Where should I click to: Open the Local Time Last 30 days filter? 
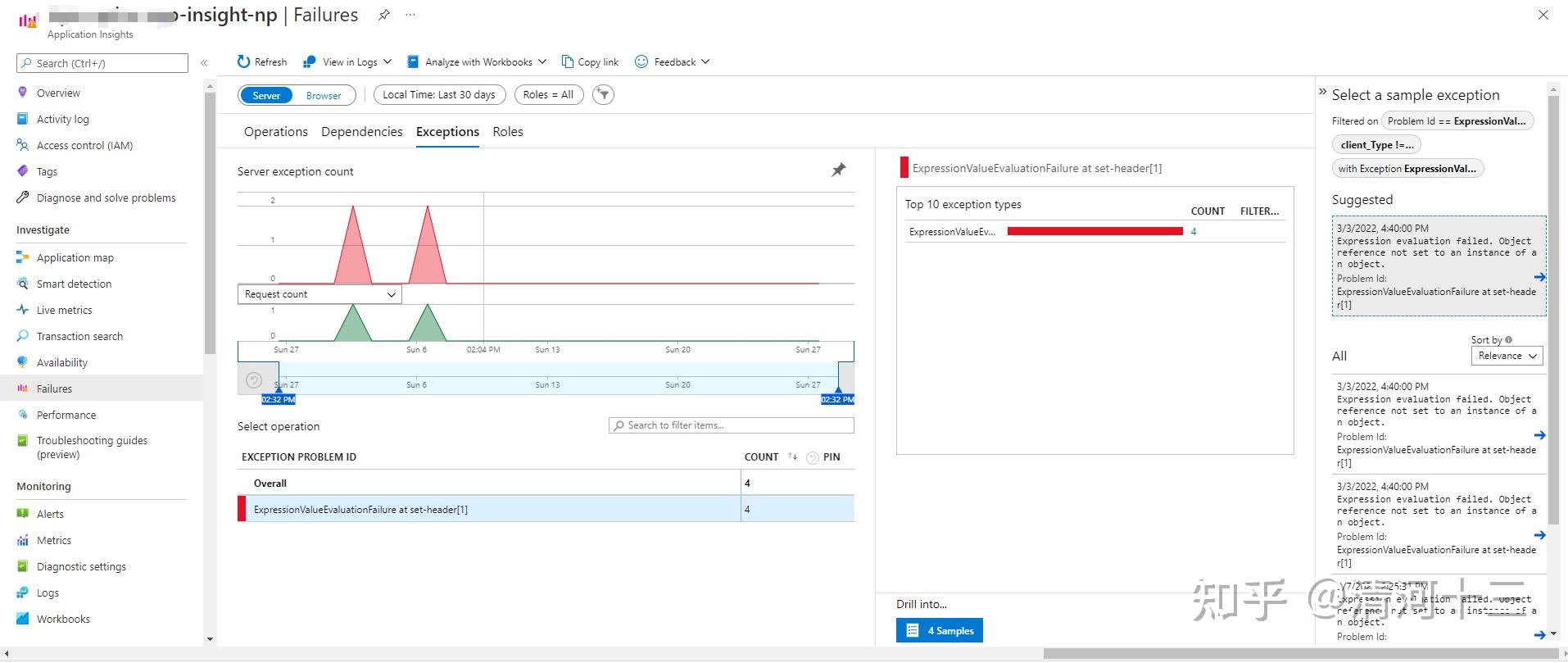[439, 95]
